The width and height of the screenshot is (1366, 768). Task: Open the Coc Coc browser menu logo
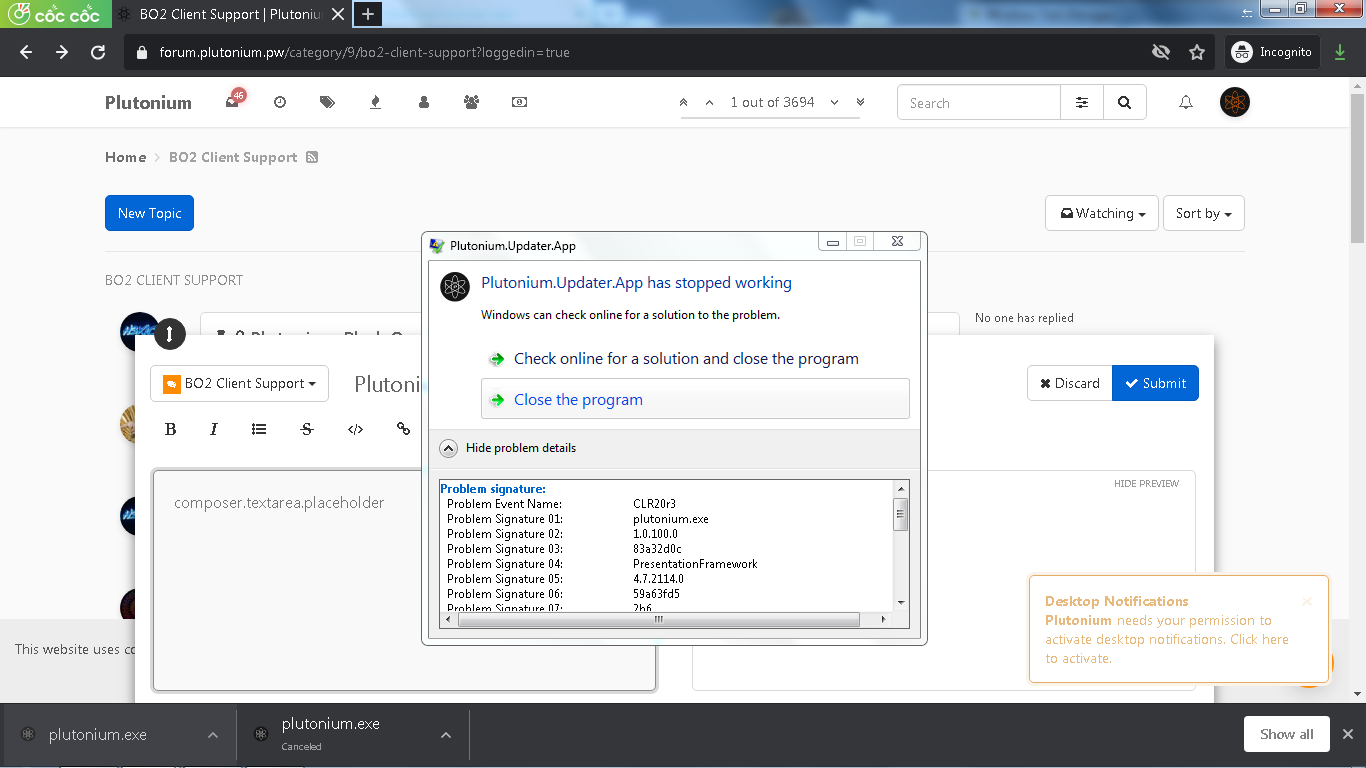point(54,14)
